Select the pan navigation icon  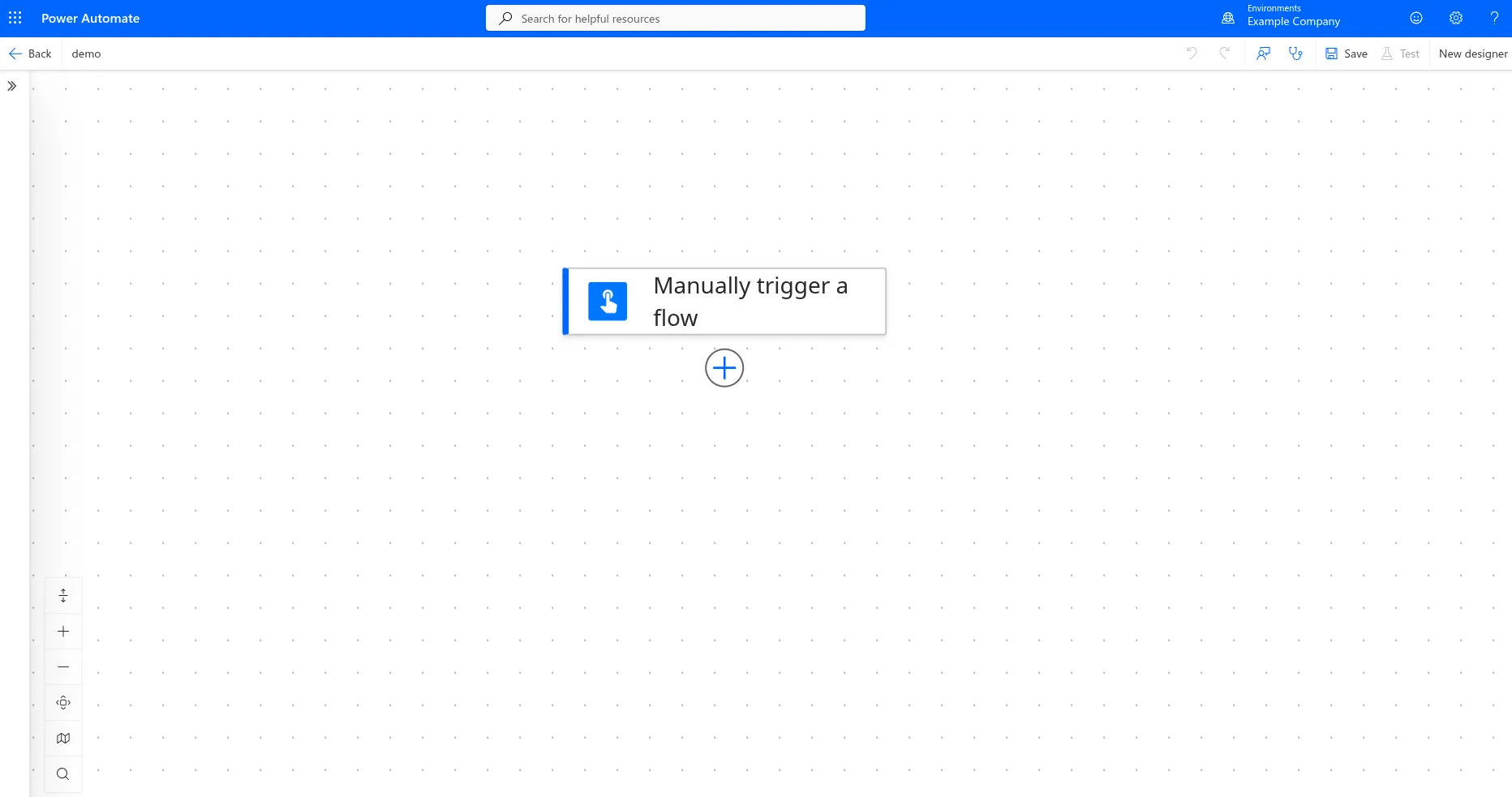[x=63, y=702]
